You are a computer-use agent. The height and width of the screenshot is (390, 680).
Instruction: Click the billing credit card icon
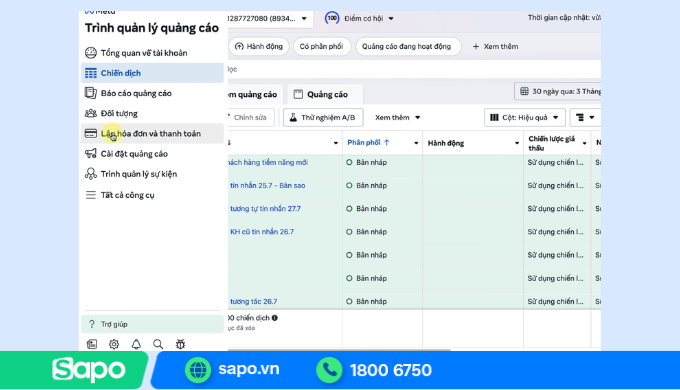click(91, 134)
